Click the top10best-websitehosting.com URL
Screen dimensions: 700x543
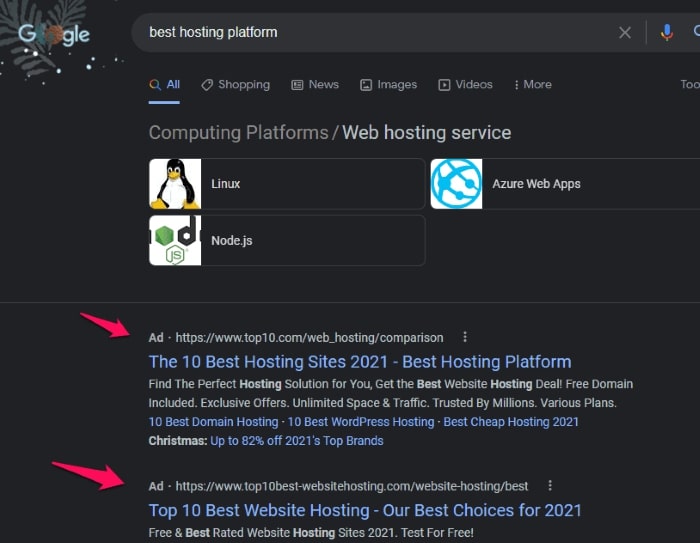352,486
